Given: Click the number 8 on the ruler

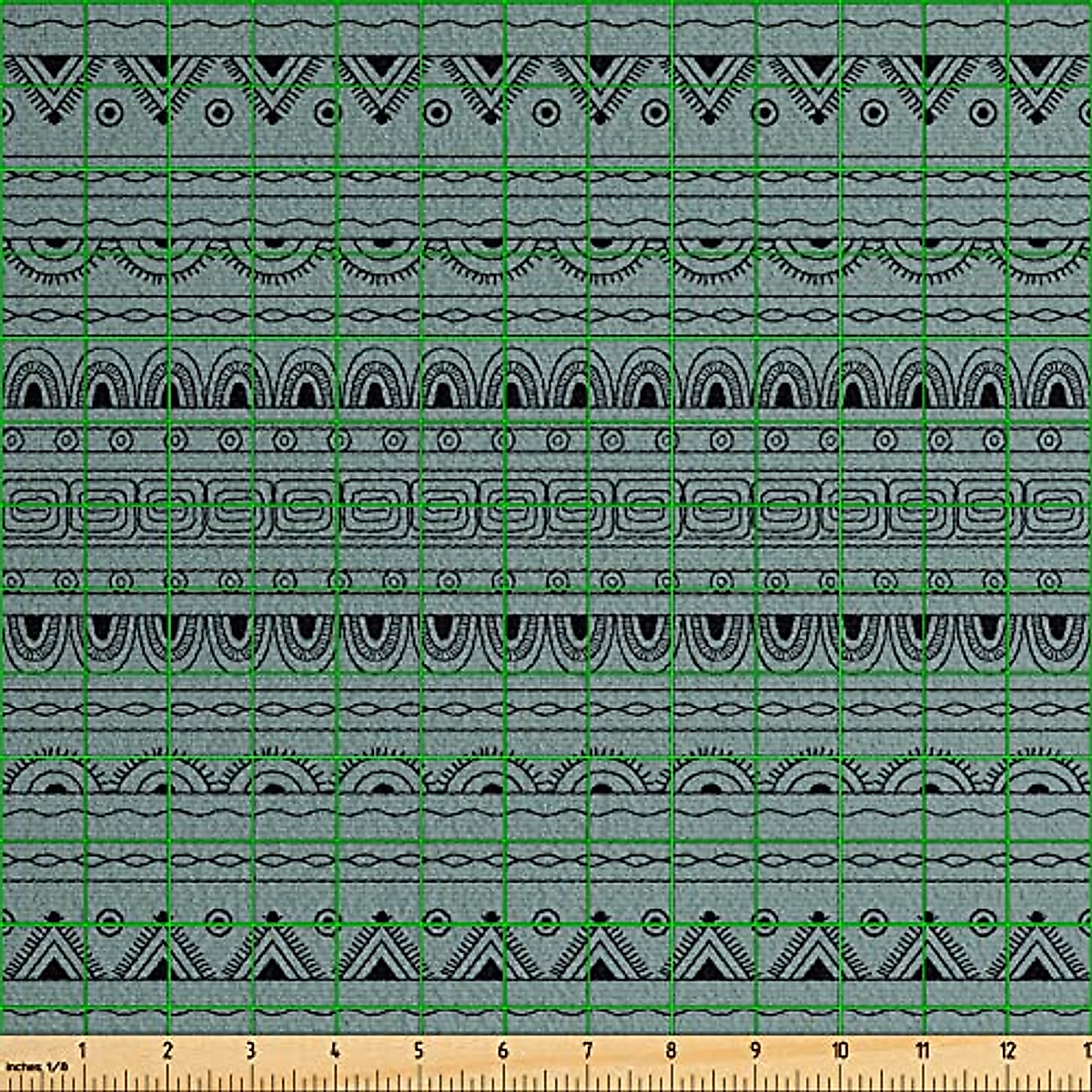Looking at the screenshot, I should pyautogui.click(x=671, y=1050).
